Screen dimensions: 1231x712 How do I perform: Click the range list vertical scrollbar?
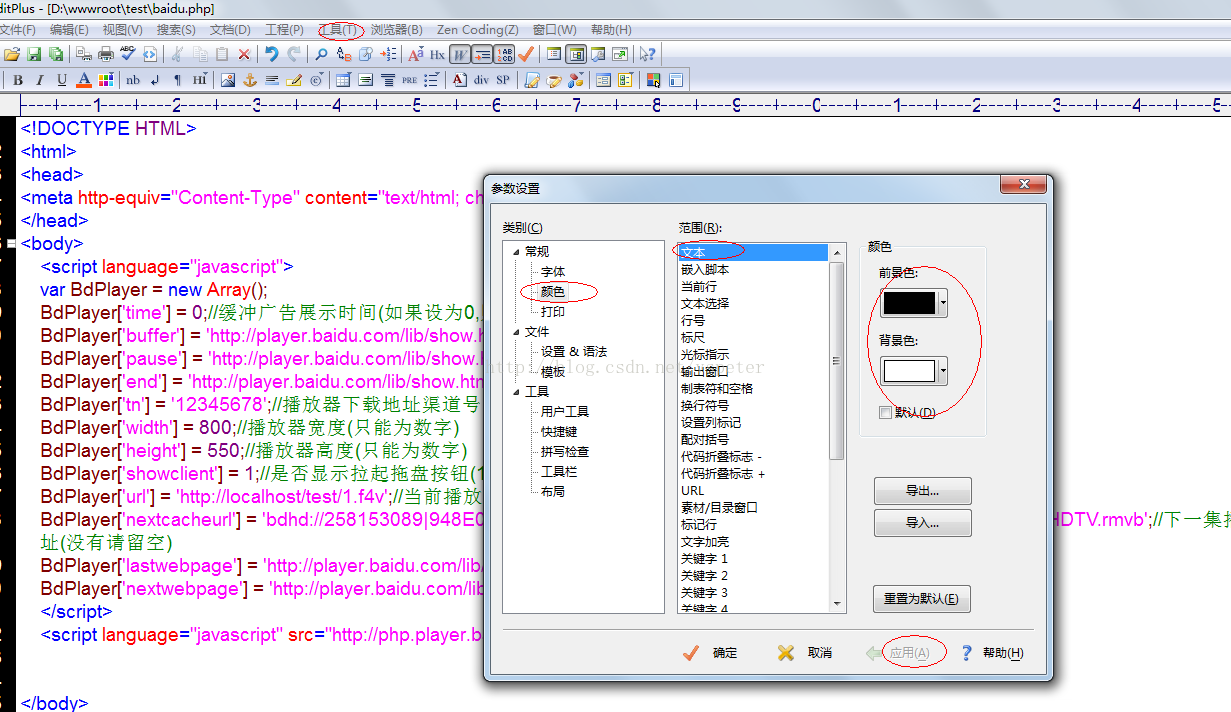click(x=838, y=426)
